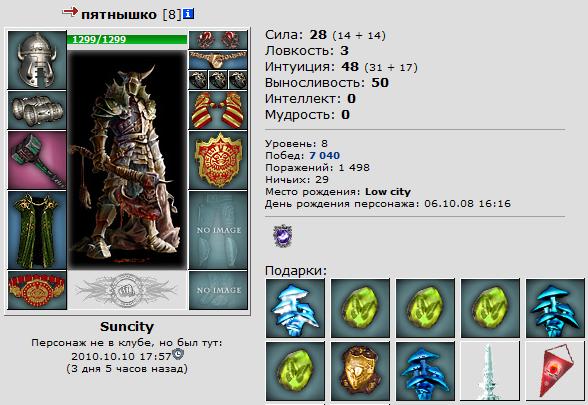Image resolution: width=588 pixels, height=405 pixels.
Task: Click the green health bar 1299/1299
Action: [127, 39]
